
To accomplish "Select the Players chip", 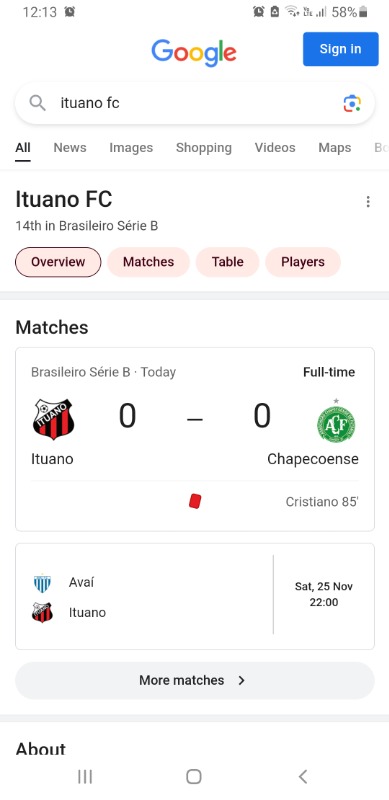I will [303, 262].
